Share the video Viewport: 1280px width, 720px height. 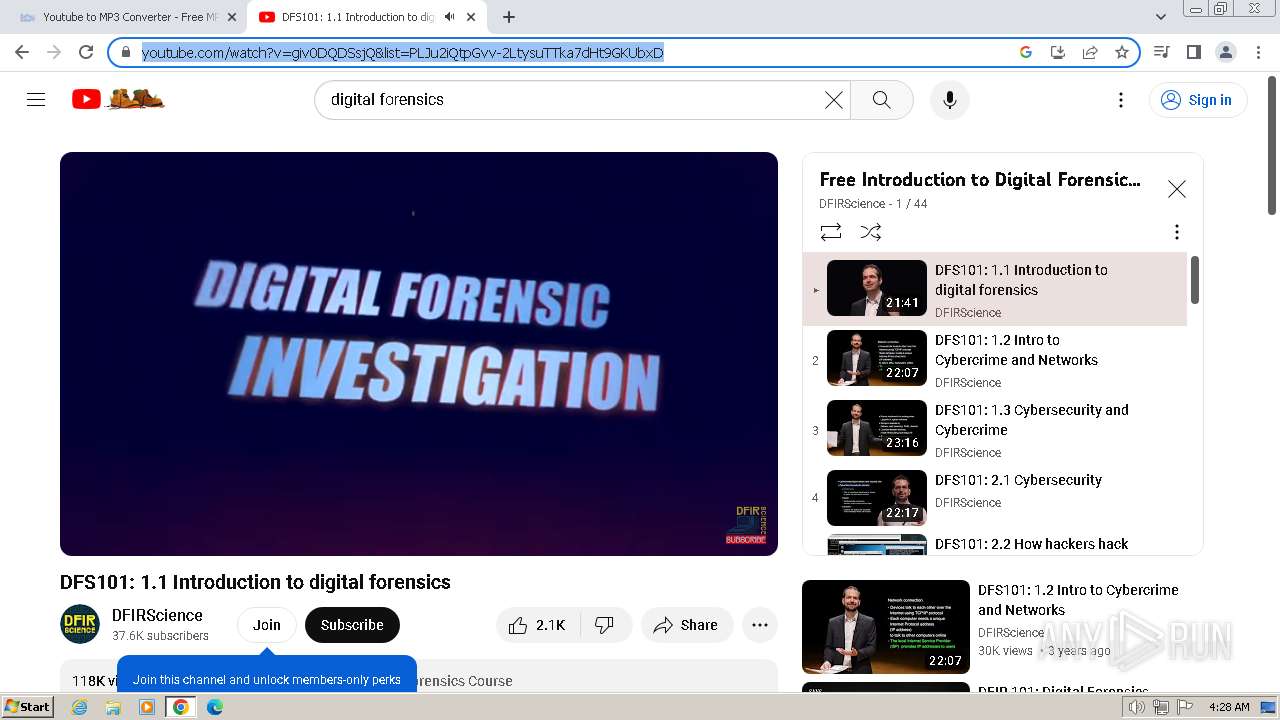click(x=686, y=625)
